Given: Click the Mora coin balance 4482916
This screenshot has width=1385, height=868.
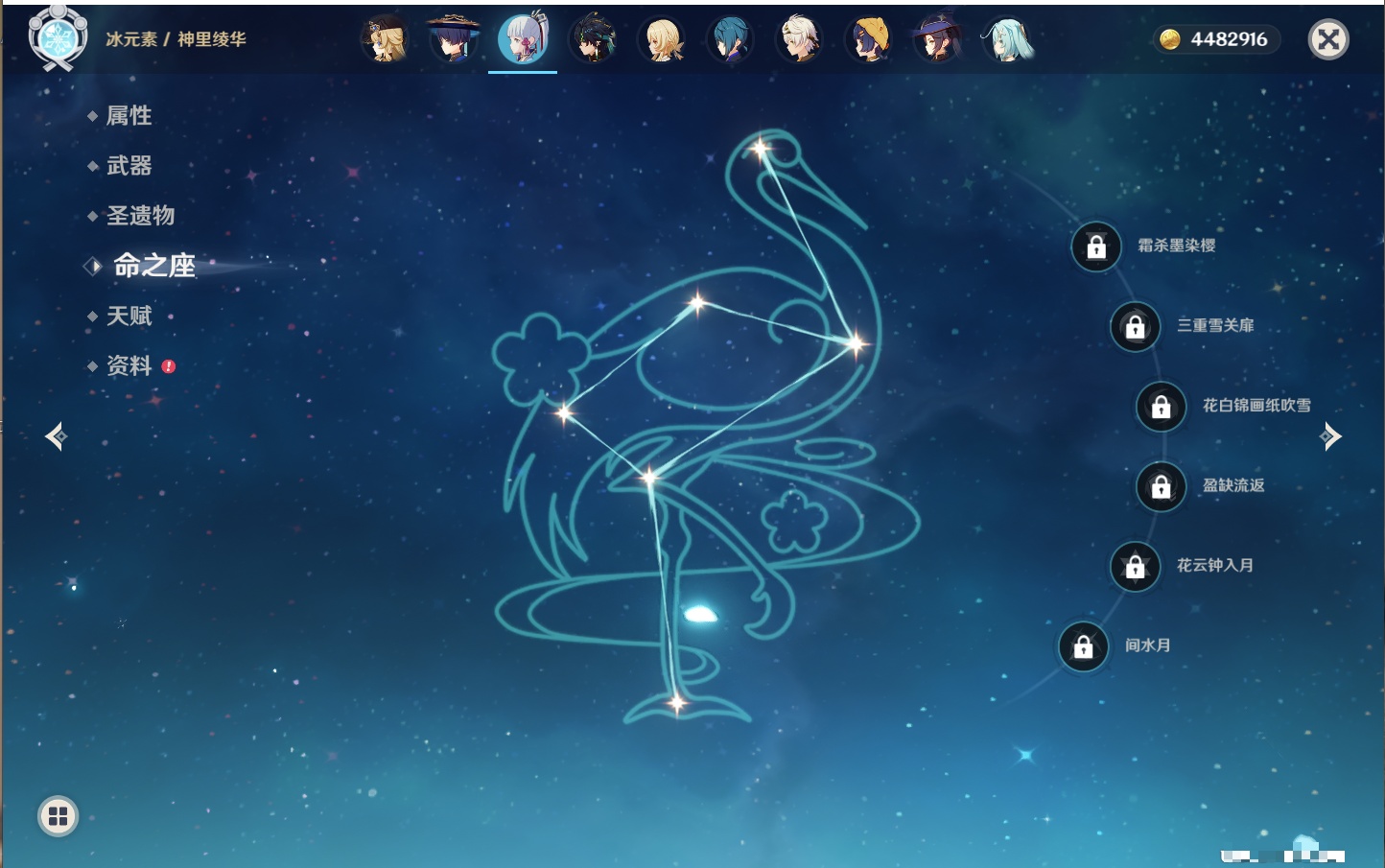Looking at the screenshot, I should (1216, 39).
